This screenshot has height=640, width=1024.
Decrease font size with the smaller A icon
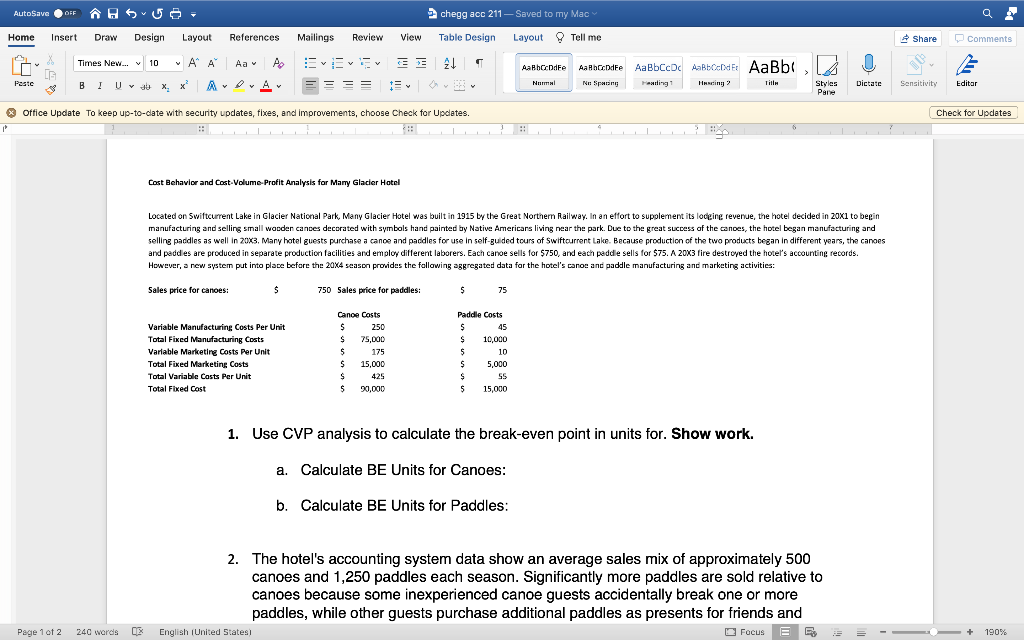[212, 63]
